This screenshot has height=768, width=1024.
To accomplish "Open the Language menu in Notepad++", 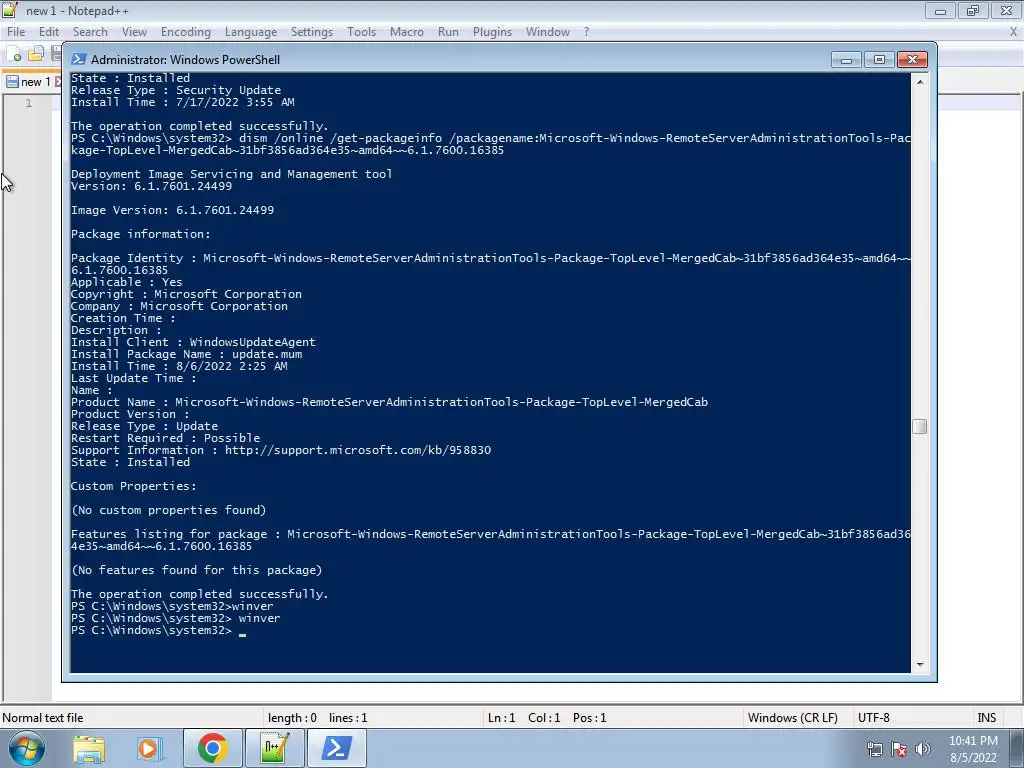I will pyautogui.click(x=251, y=32).
